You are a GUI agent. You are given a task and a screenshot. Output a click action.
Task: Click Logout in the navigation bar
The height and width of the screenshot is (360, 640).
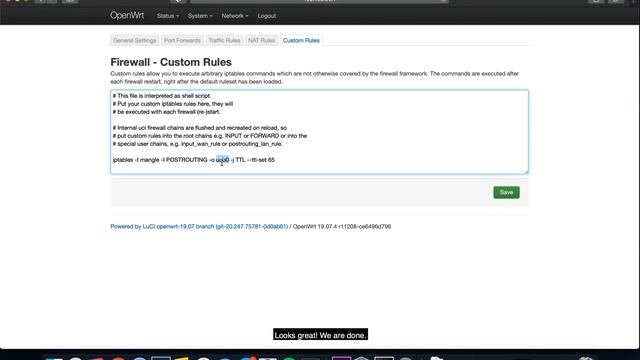(267, 16)
